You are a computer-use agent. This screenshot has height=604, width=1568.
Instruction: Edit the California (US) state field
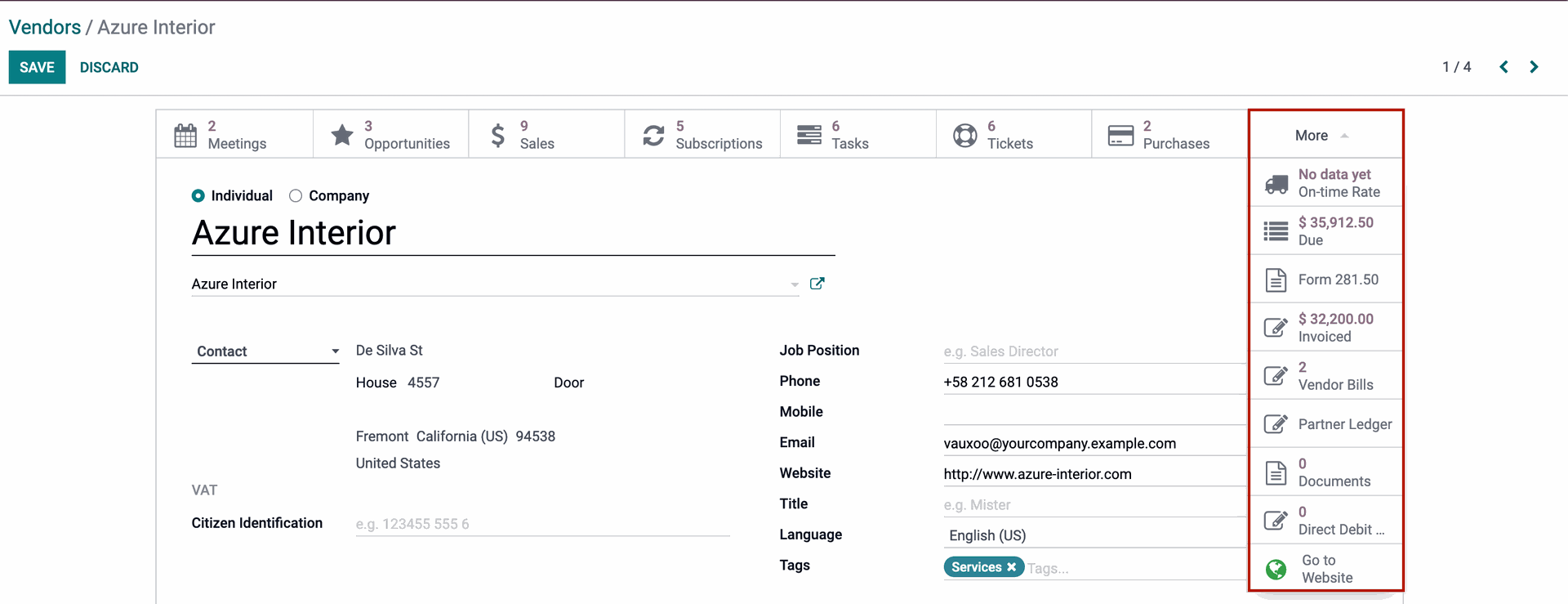tap(462, 436)
